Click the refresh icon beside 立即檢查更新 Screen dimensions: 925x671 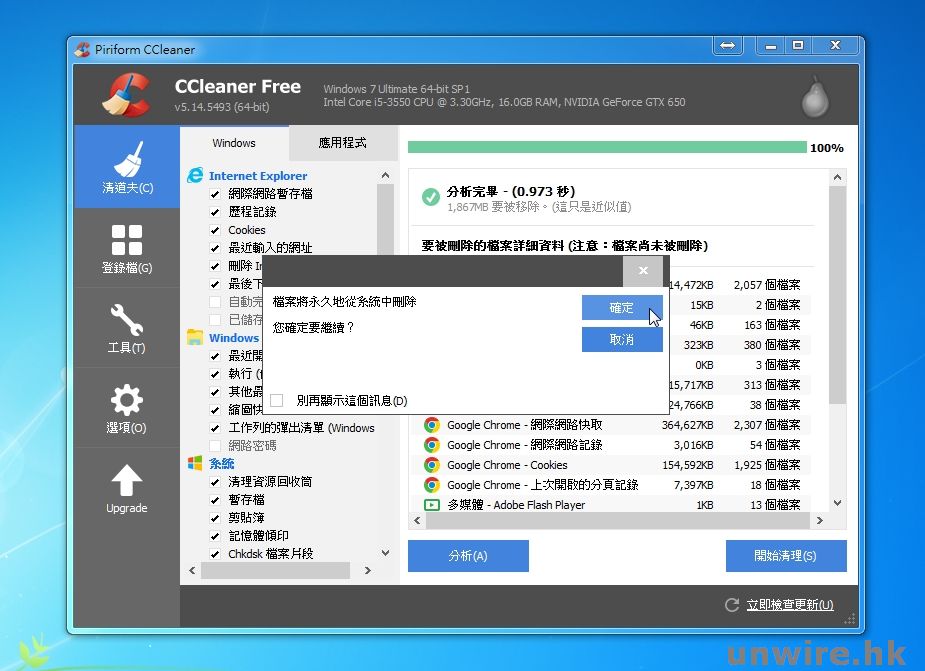732,605
